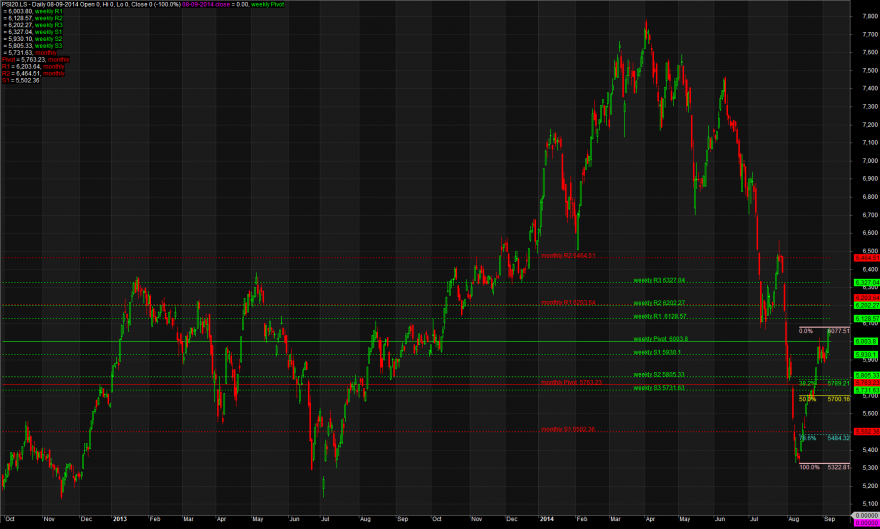Click the 7,800 level on price scale
This screenshot has width=880, height=529.
click(870, 16)
